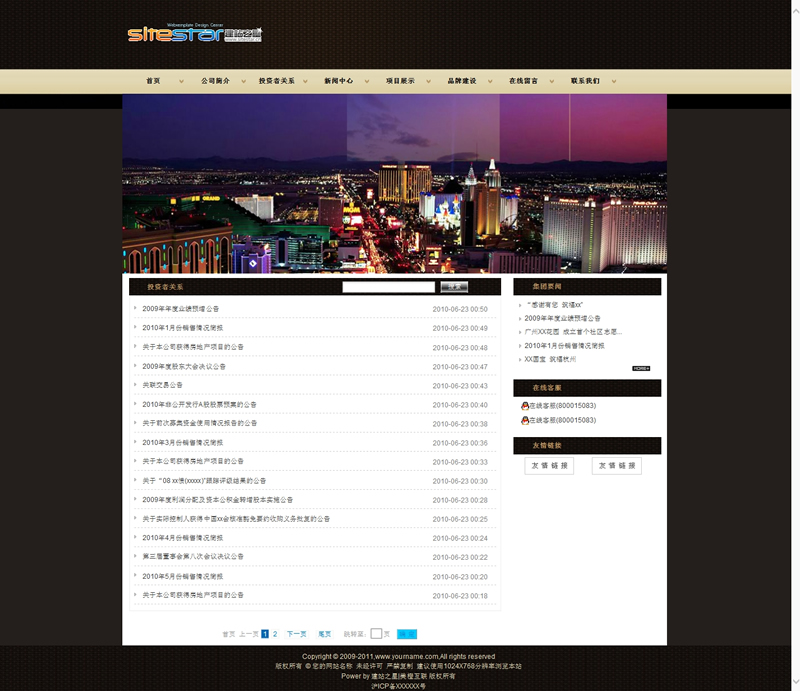
Task: Click the first 在线客服 QQ penguin icon
Action: click(525, 406)
